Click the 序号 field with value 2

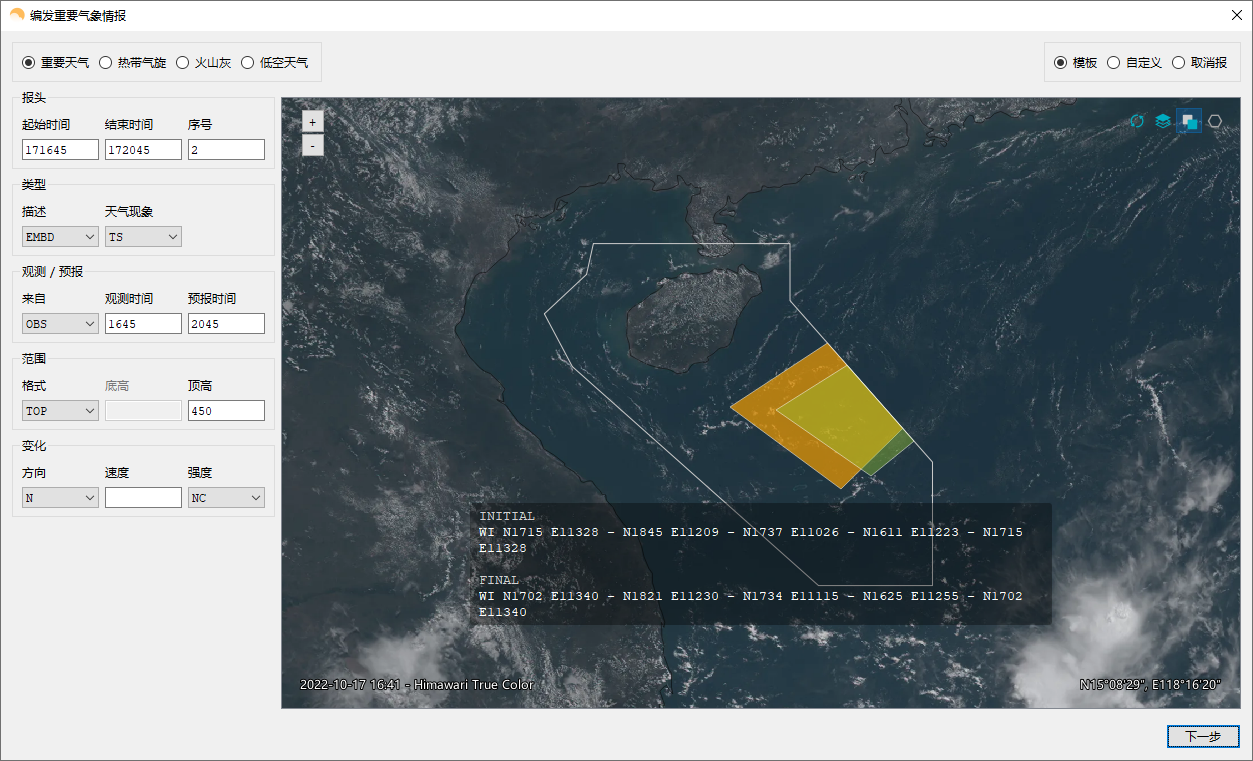[226, 149]
